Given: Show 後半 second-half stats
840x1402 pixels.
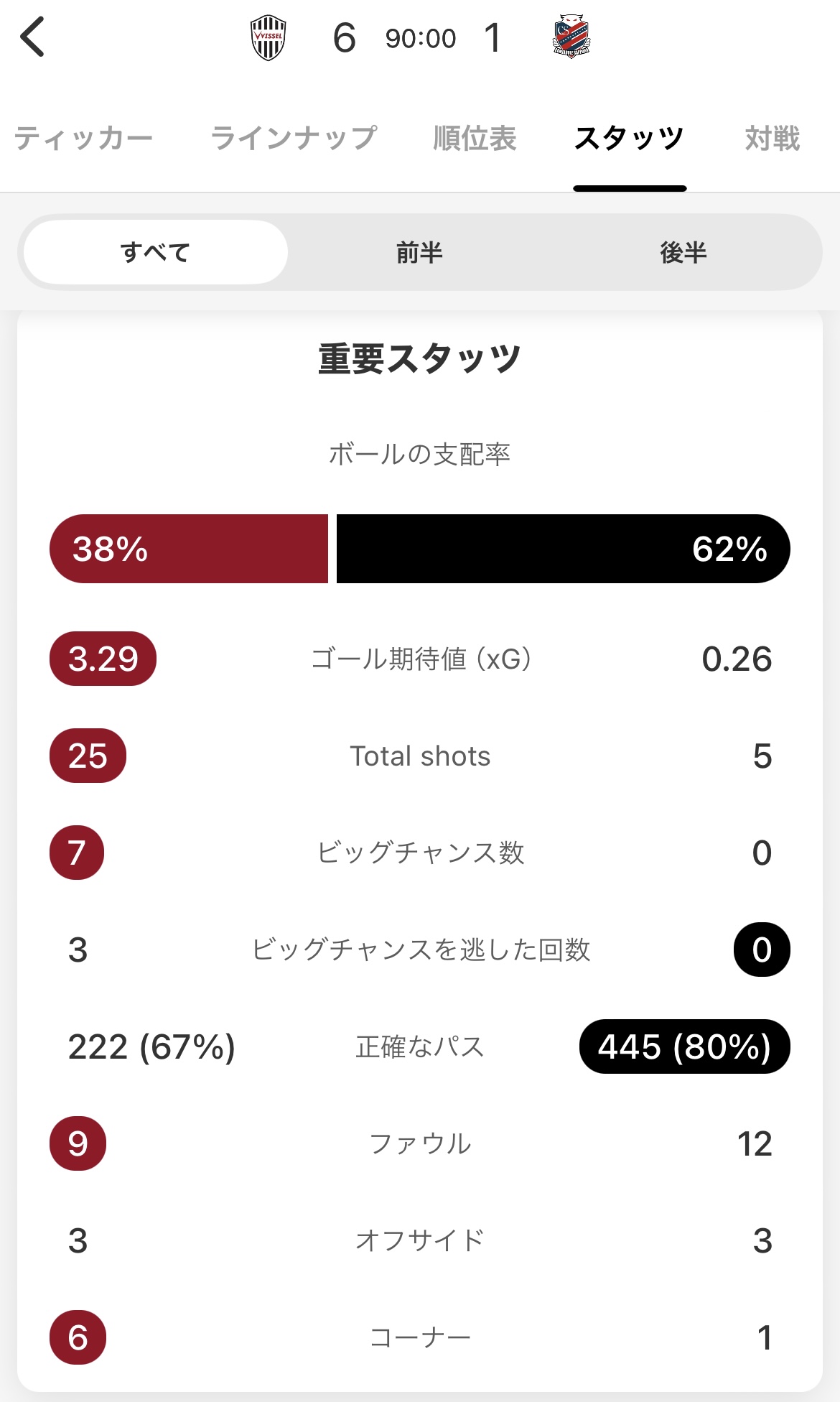Looking at the screenshot, I should click(683, 252).
